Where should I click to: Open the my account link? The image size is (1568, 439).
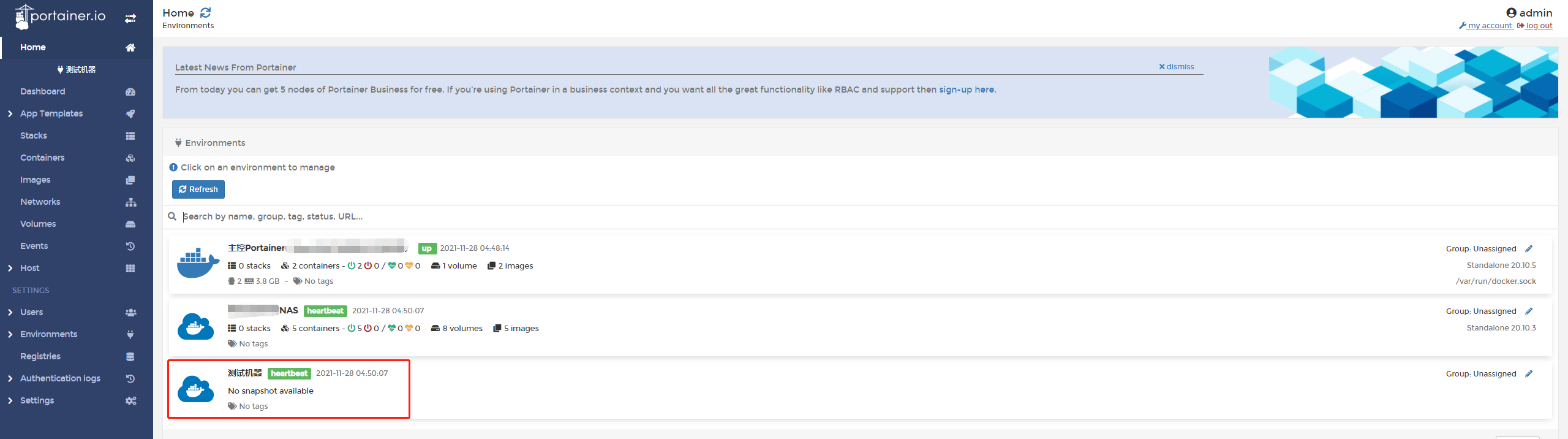(x=1486, y=26)
